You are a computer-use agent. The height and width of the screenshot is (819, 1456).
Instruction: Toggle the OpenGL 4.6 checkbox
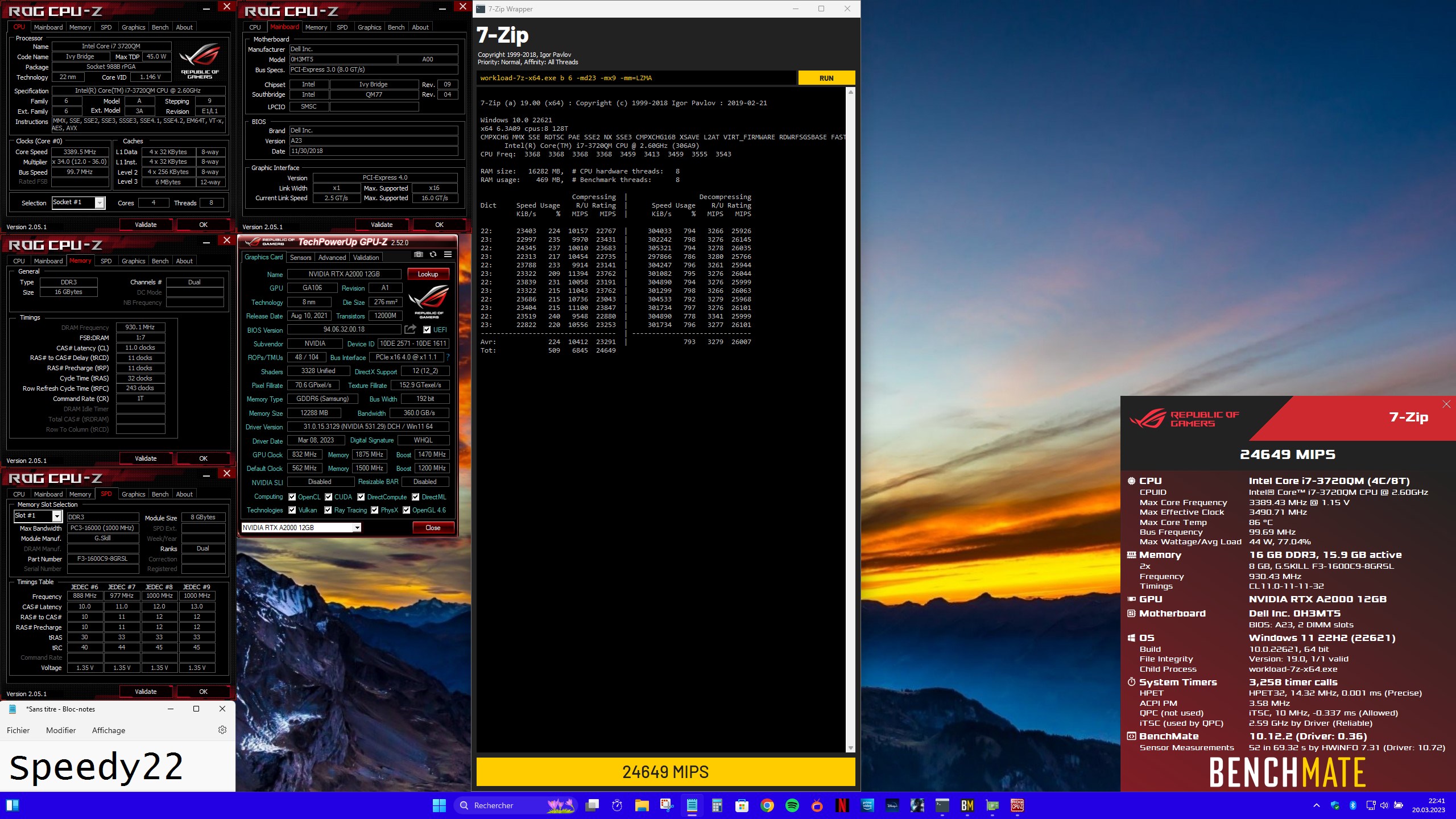(x=406, y=510)
